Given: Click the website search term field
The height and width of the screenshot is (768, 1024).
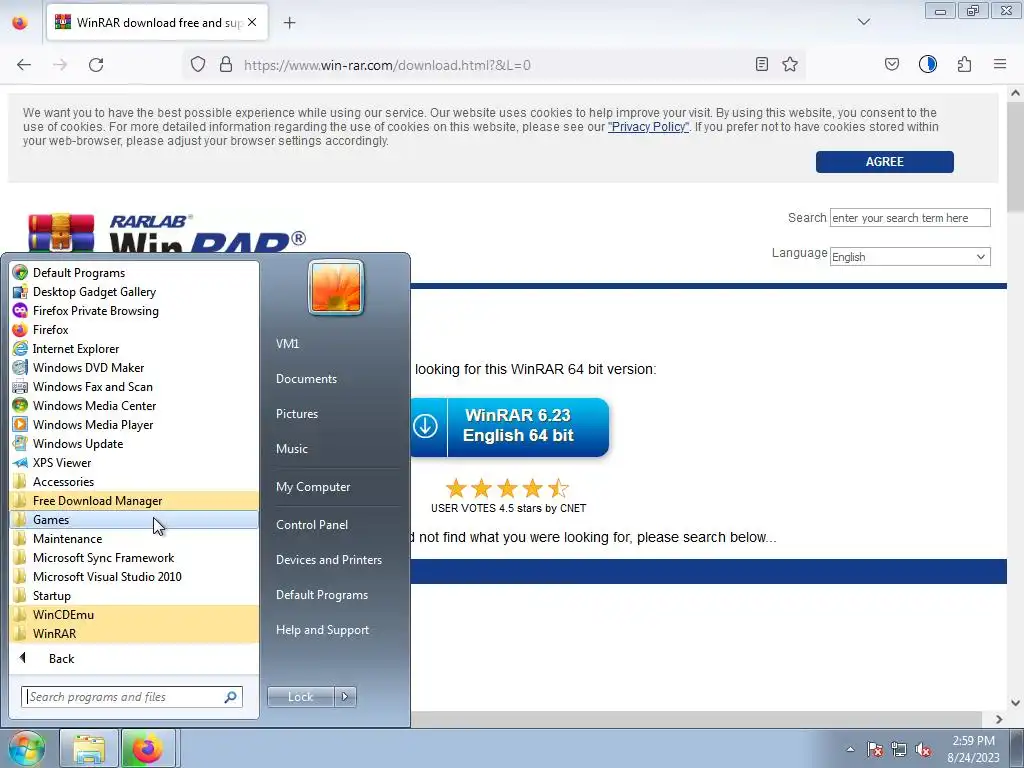Looking at the screenshot, I should coord(910,217).
